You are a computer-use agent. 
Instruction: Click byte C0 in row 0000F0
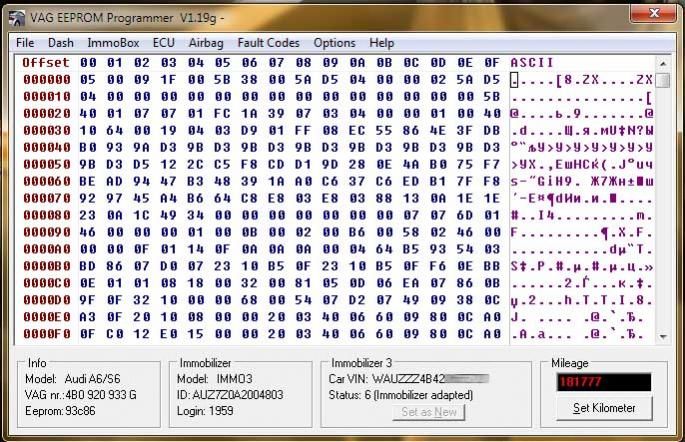click(115, 334)
